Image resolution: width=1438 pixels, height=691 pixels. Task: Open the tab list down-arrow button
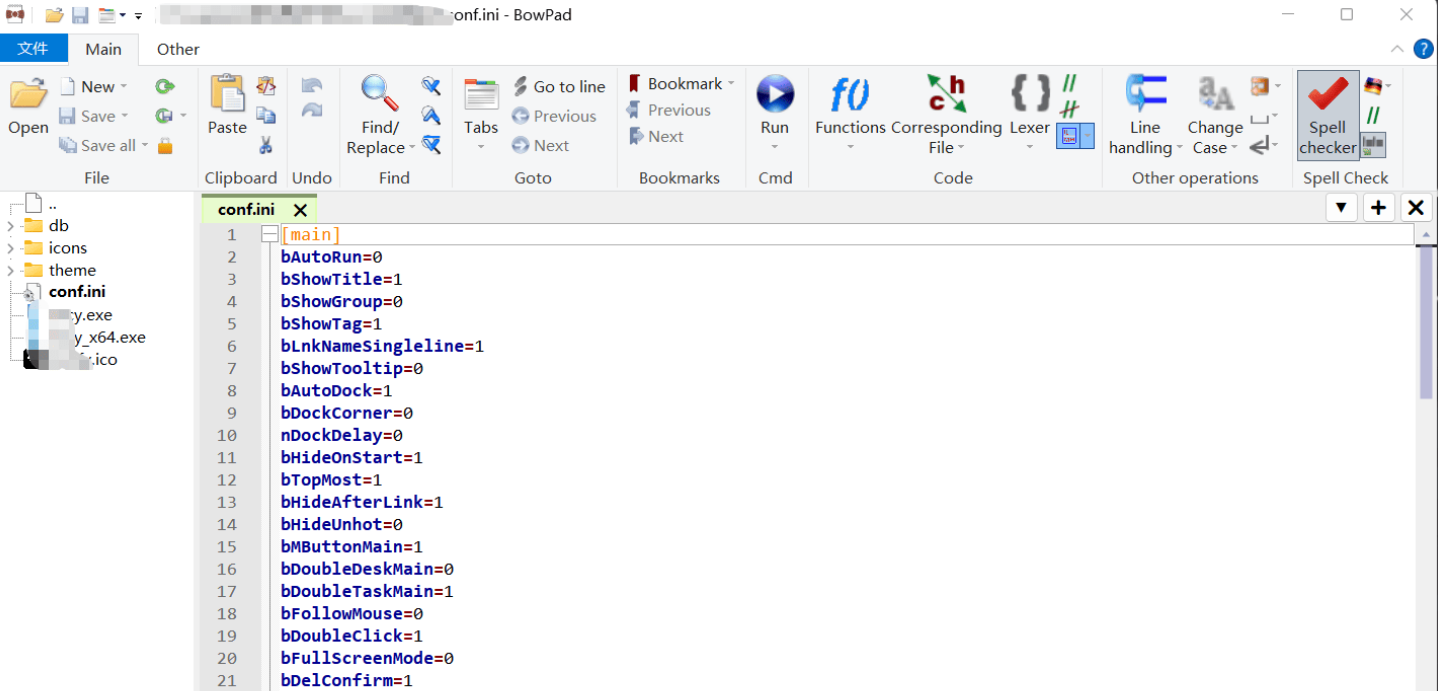tap(1341, 208)
